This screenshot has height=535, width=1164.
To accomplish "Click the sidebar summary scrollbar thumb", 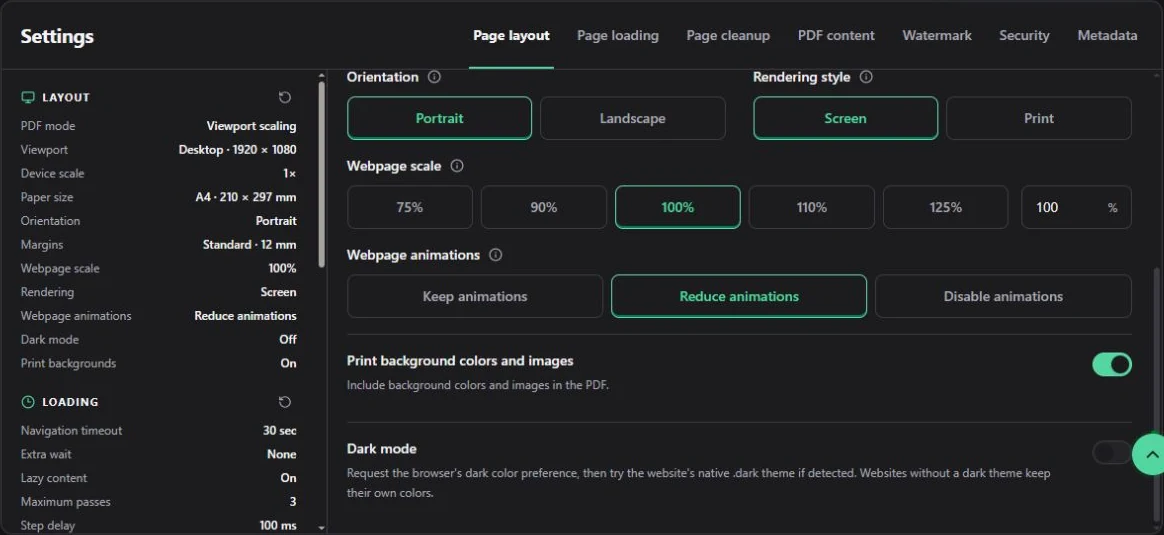I will (x=321, y=174).
